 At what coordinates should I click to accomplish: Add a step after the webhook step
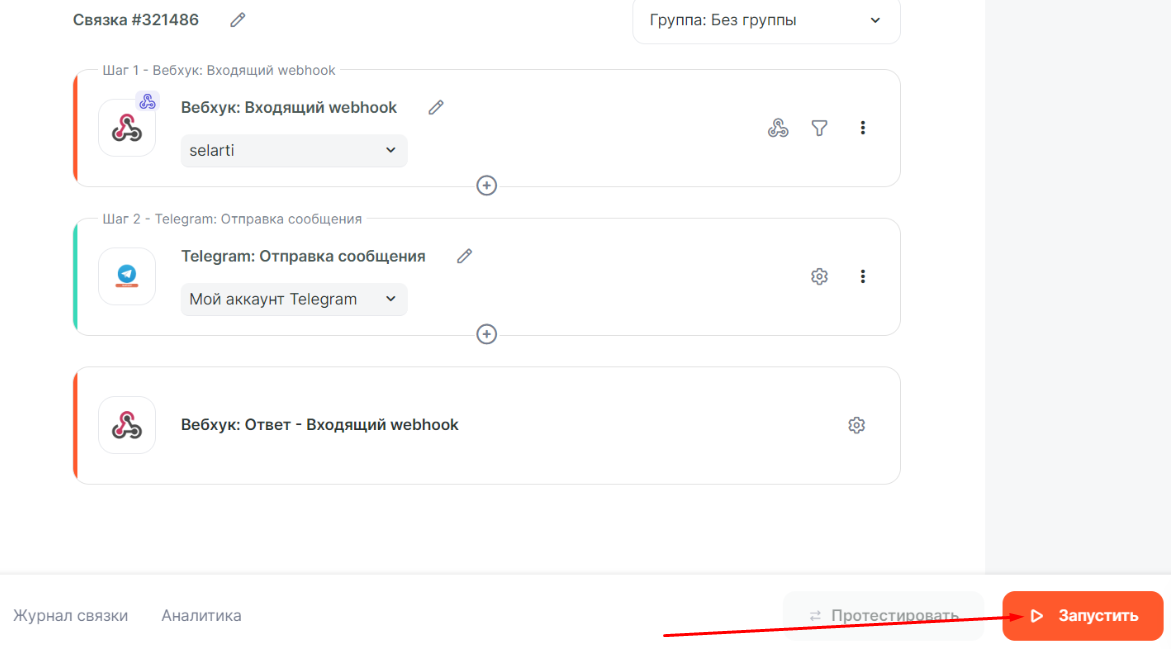pyautogui.click(x=487, y=185)
